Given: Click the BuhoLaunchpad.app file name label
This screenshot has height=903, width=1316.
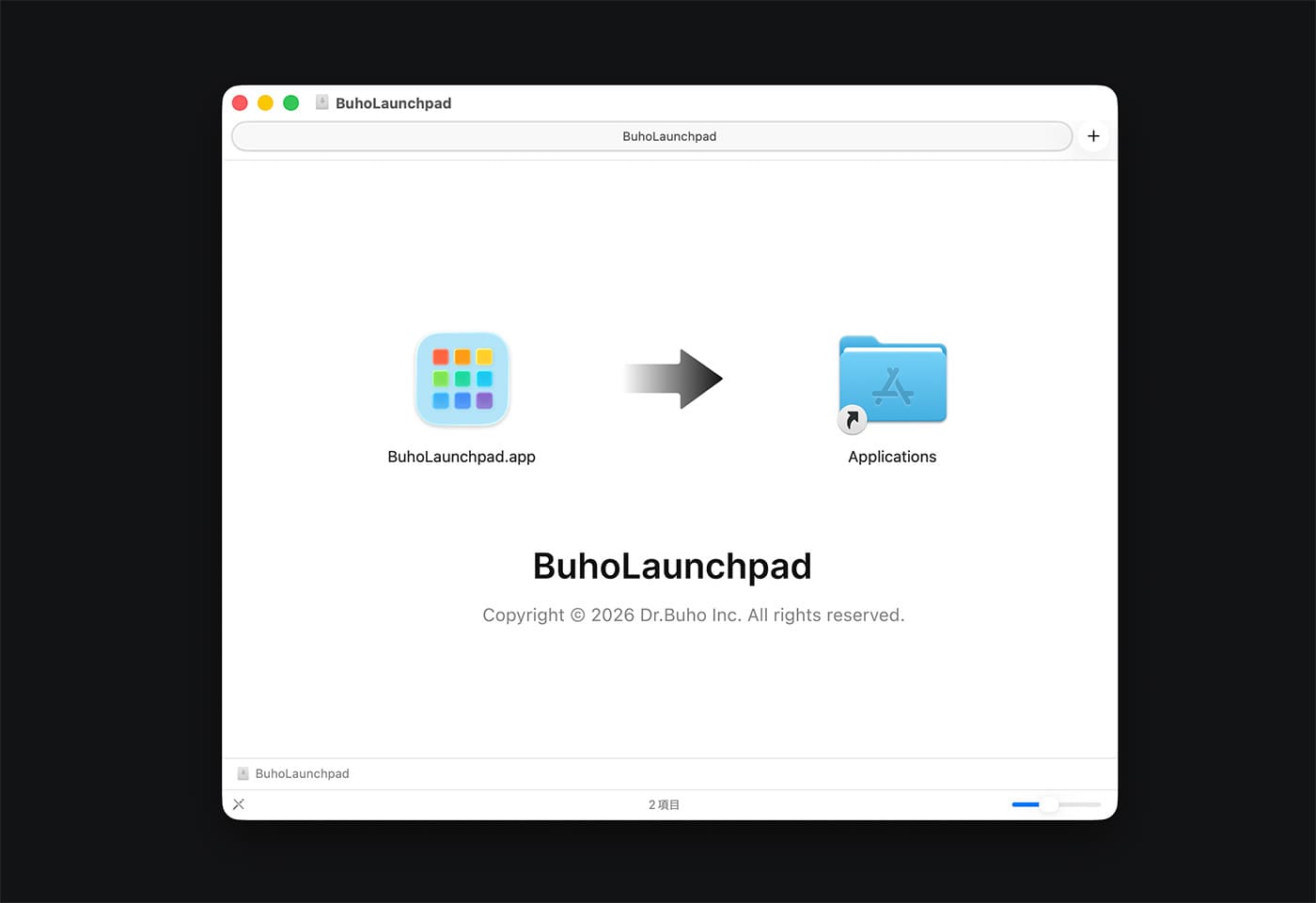Looking at the screenshot, I should 462,457.
